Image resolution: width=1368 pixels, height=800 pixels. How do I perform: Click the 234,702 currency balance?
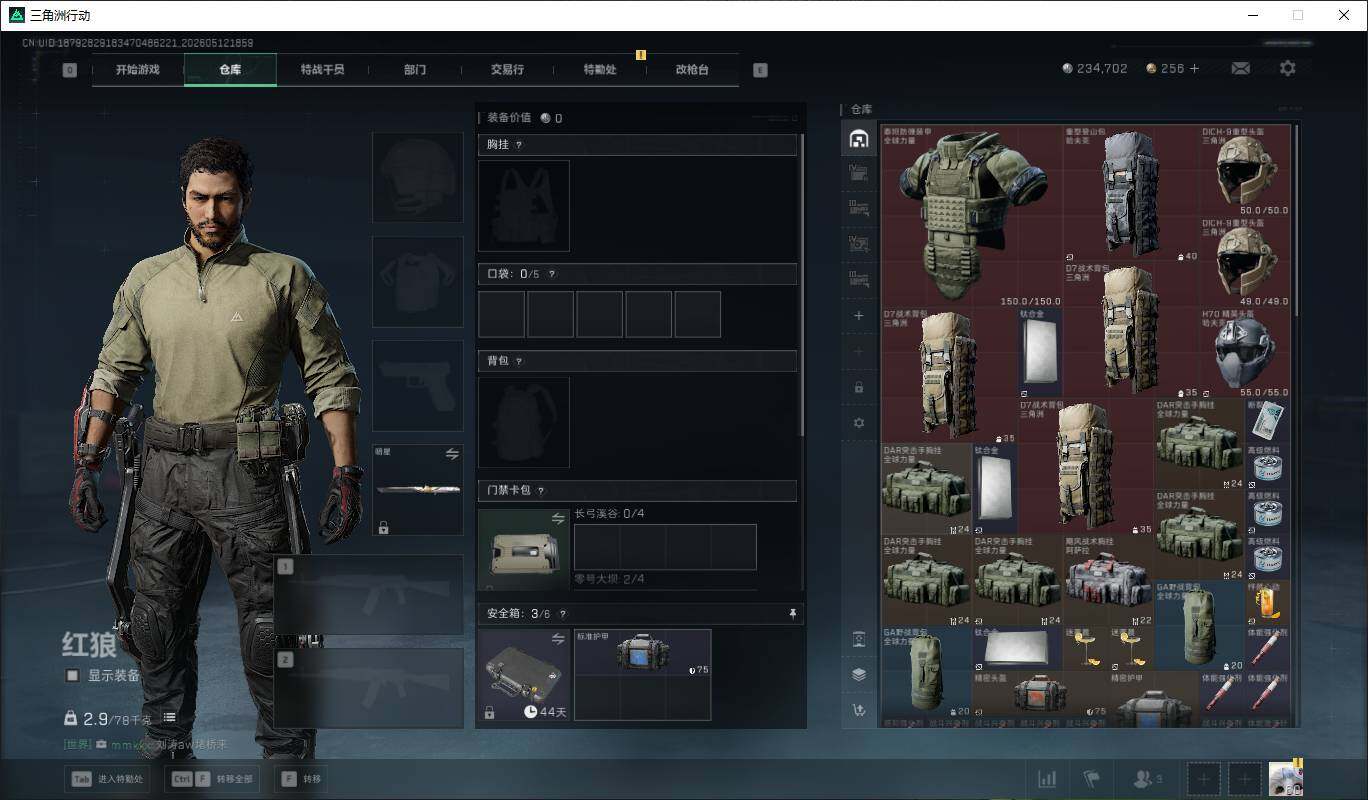point(1095,68)
